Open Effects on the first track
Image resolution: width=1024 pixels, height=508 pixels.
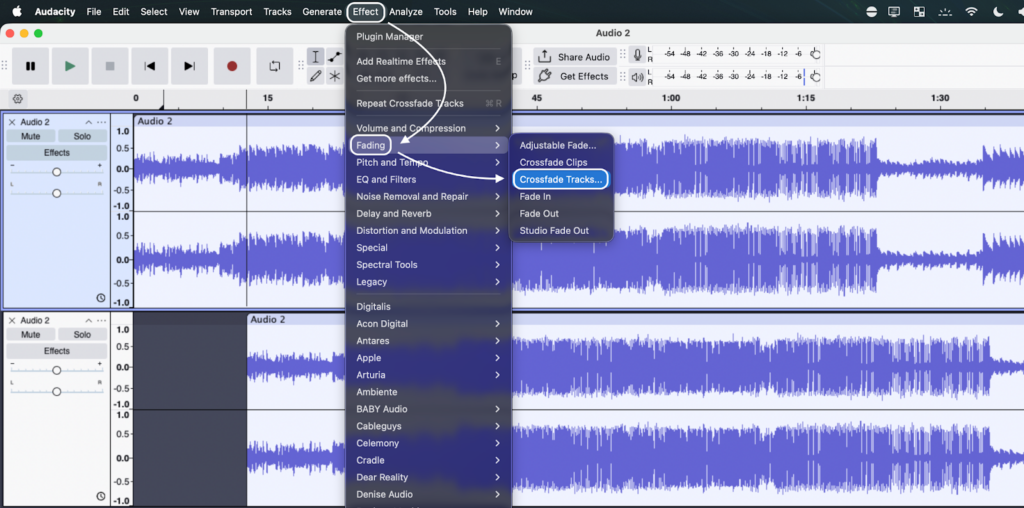click(56, 153)
